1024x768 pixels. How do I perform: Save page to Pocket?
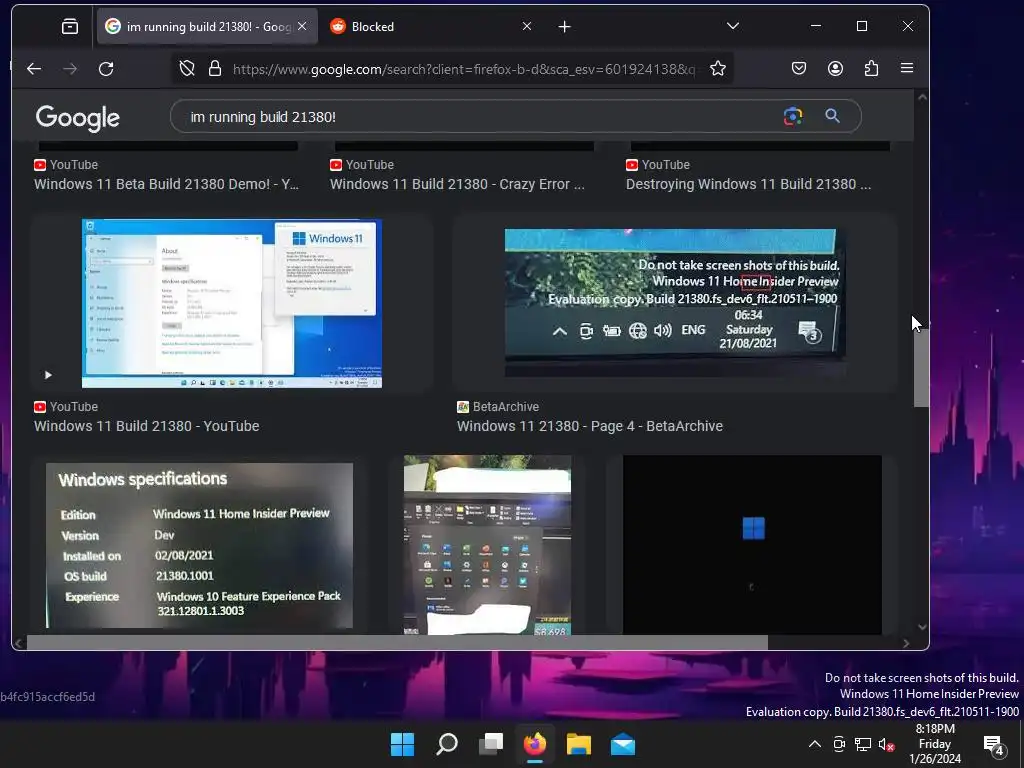tap(799, 68)
